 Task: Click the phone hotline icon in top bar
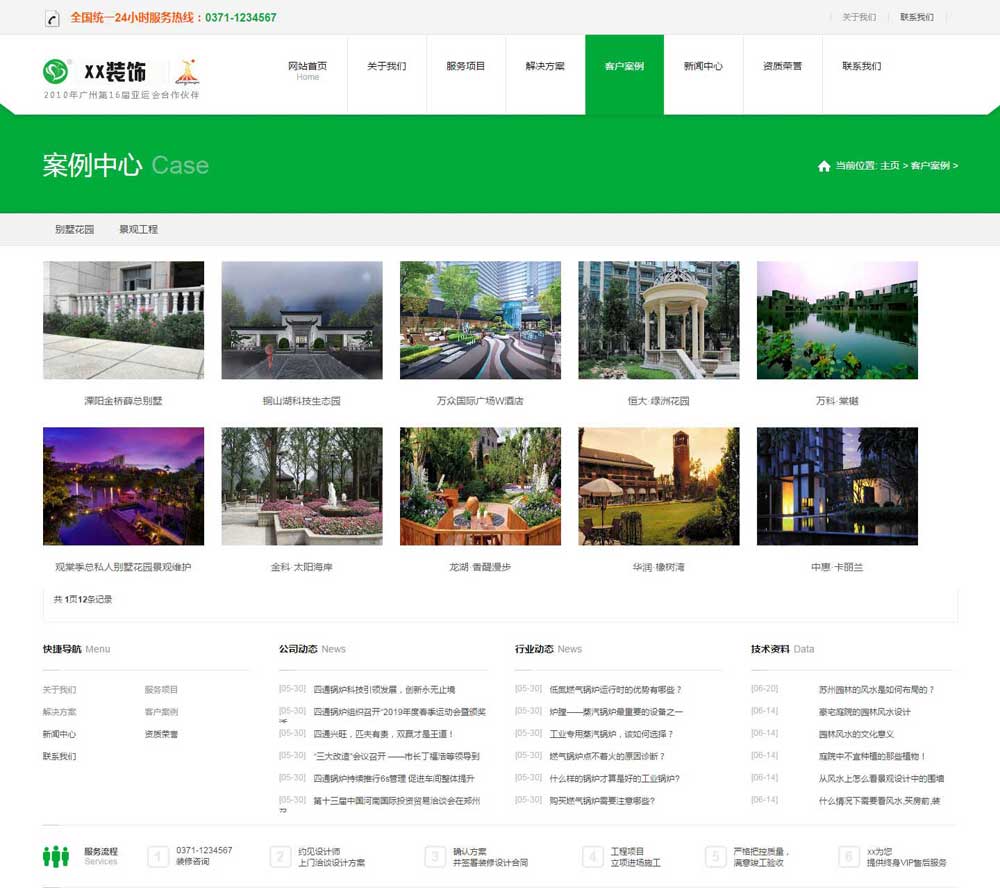click(x=52, y=18)
